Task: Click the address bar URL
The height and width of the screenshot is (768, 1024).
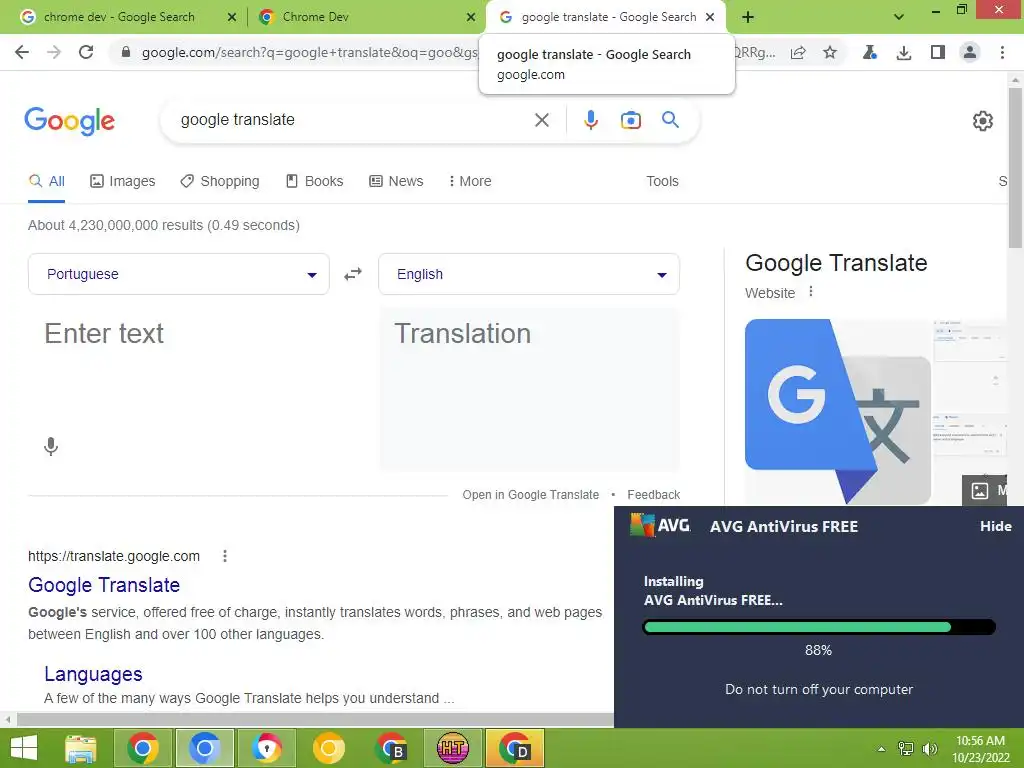Action: point(310,52)
